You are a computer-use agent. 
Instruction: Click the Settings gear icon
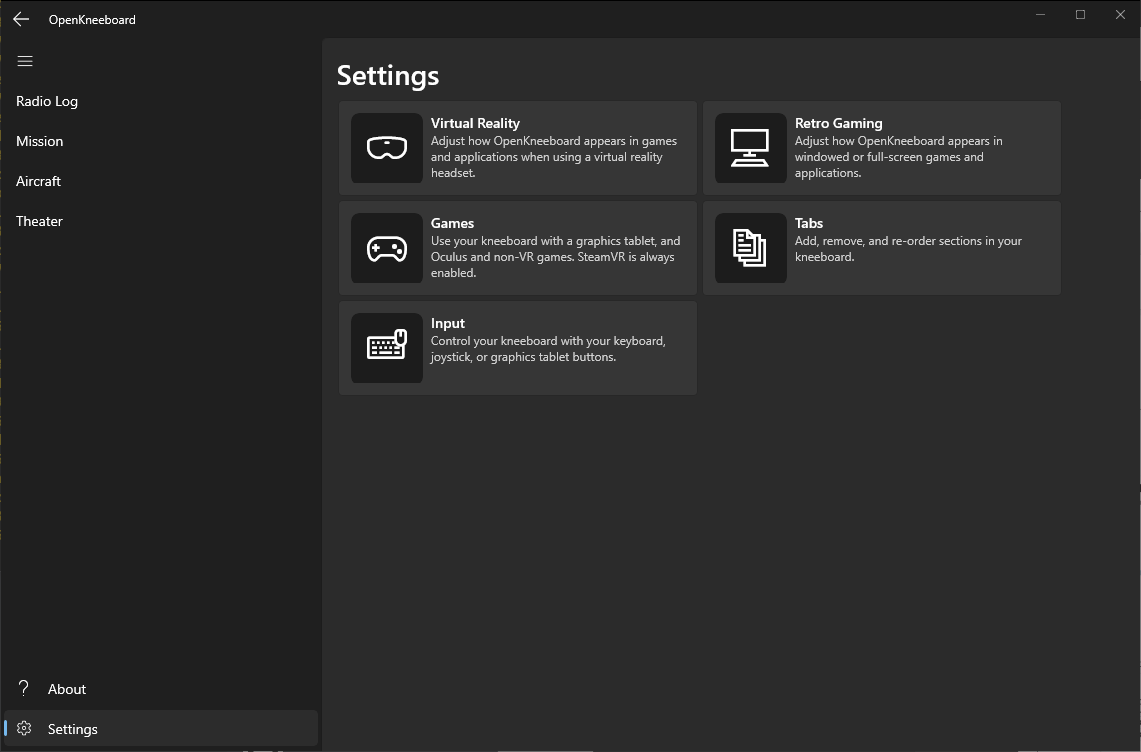24,729
